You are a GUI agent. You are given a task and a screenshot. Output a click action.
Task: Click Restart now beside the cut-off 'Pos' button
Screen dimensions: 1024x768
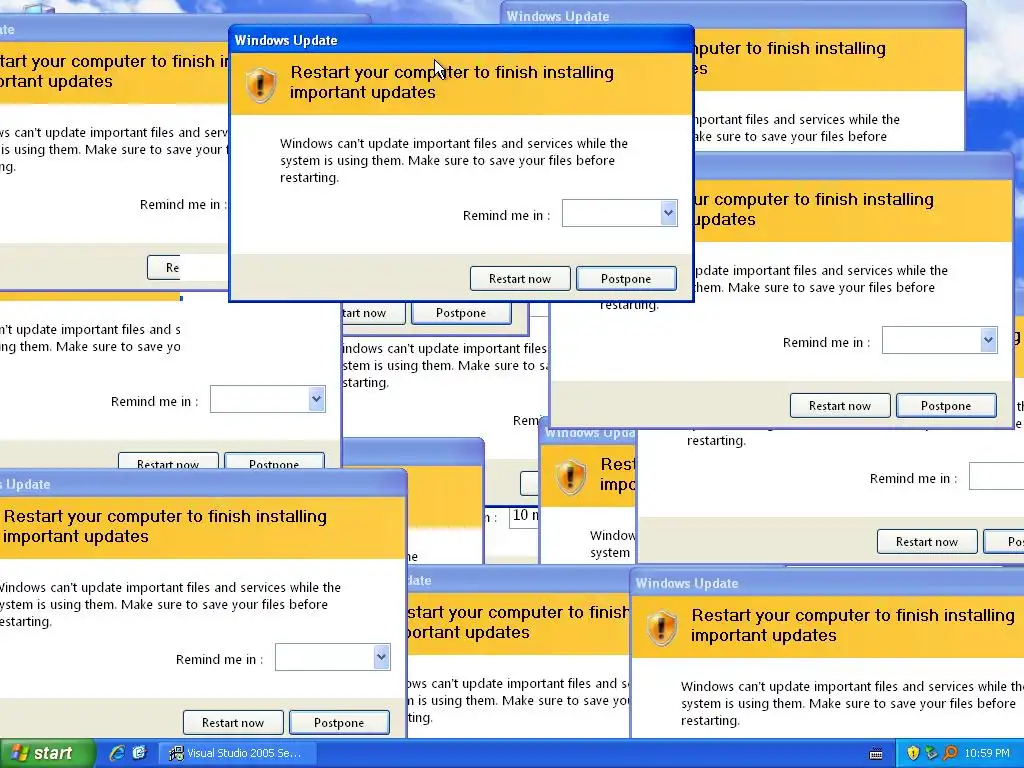(x=927, y=541)
